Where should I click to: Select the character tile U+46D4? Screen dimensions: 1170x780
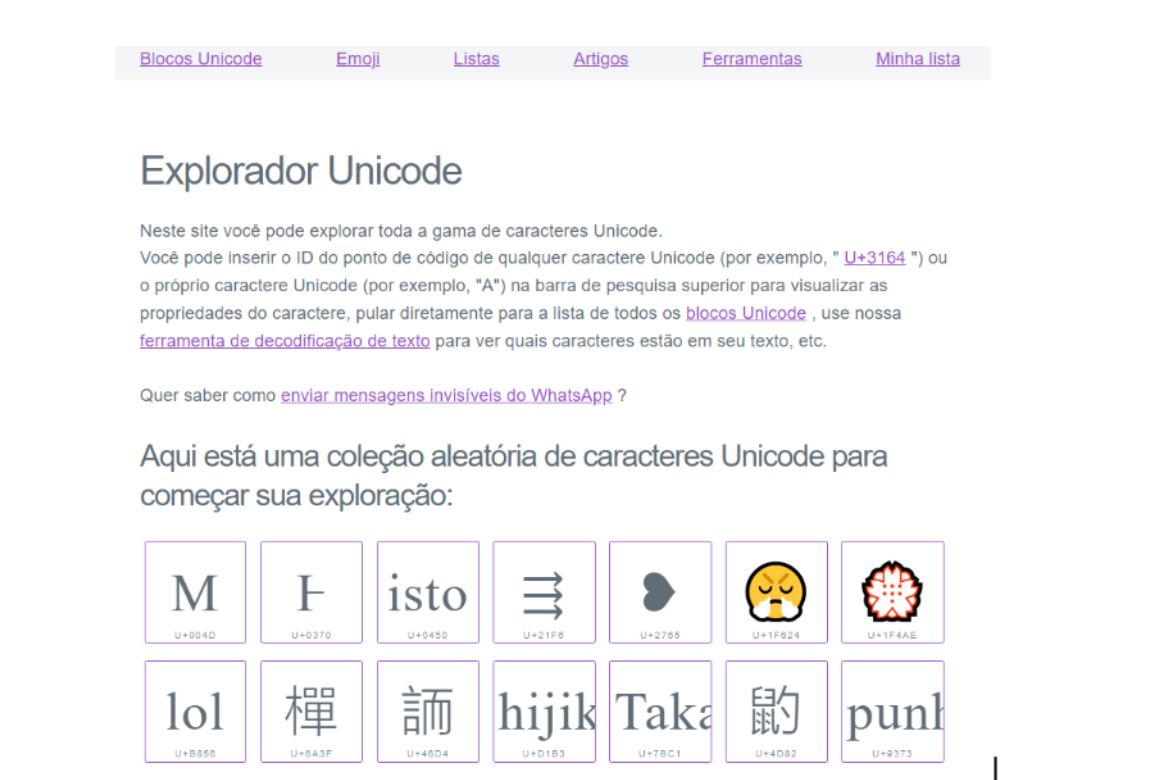click(428, 710)
